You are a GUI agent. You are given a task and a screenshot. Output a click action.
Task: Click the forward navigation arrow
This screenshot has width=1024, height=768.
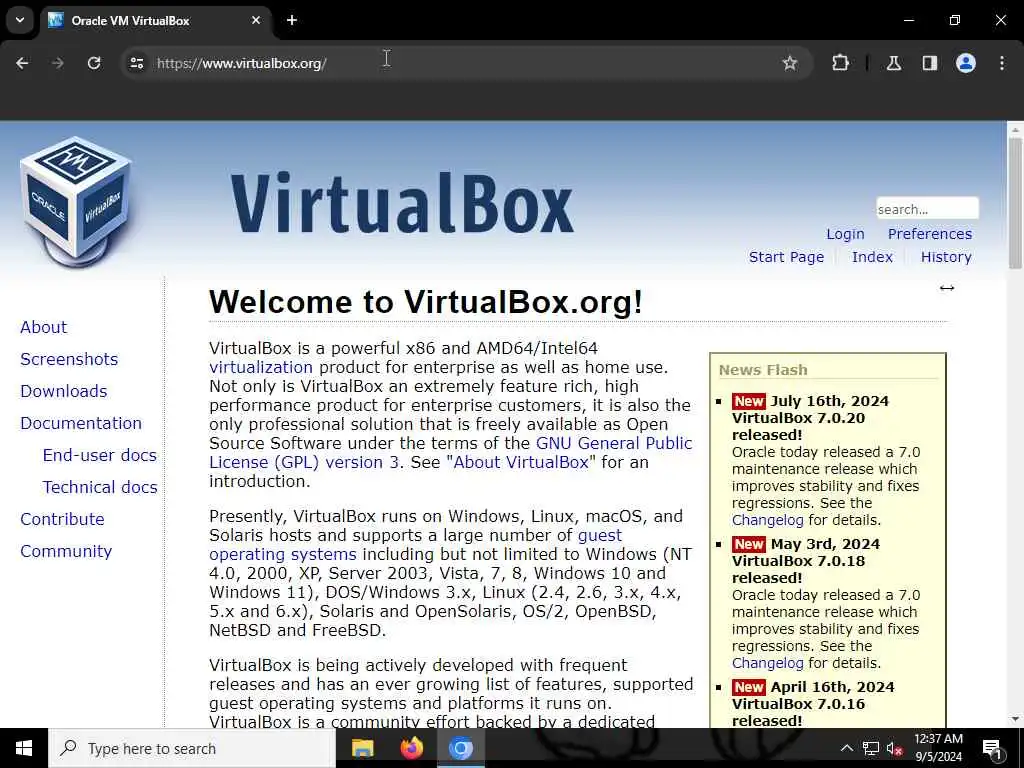[x=58, y=63]
